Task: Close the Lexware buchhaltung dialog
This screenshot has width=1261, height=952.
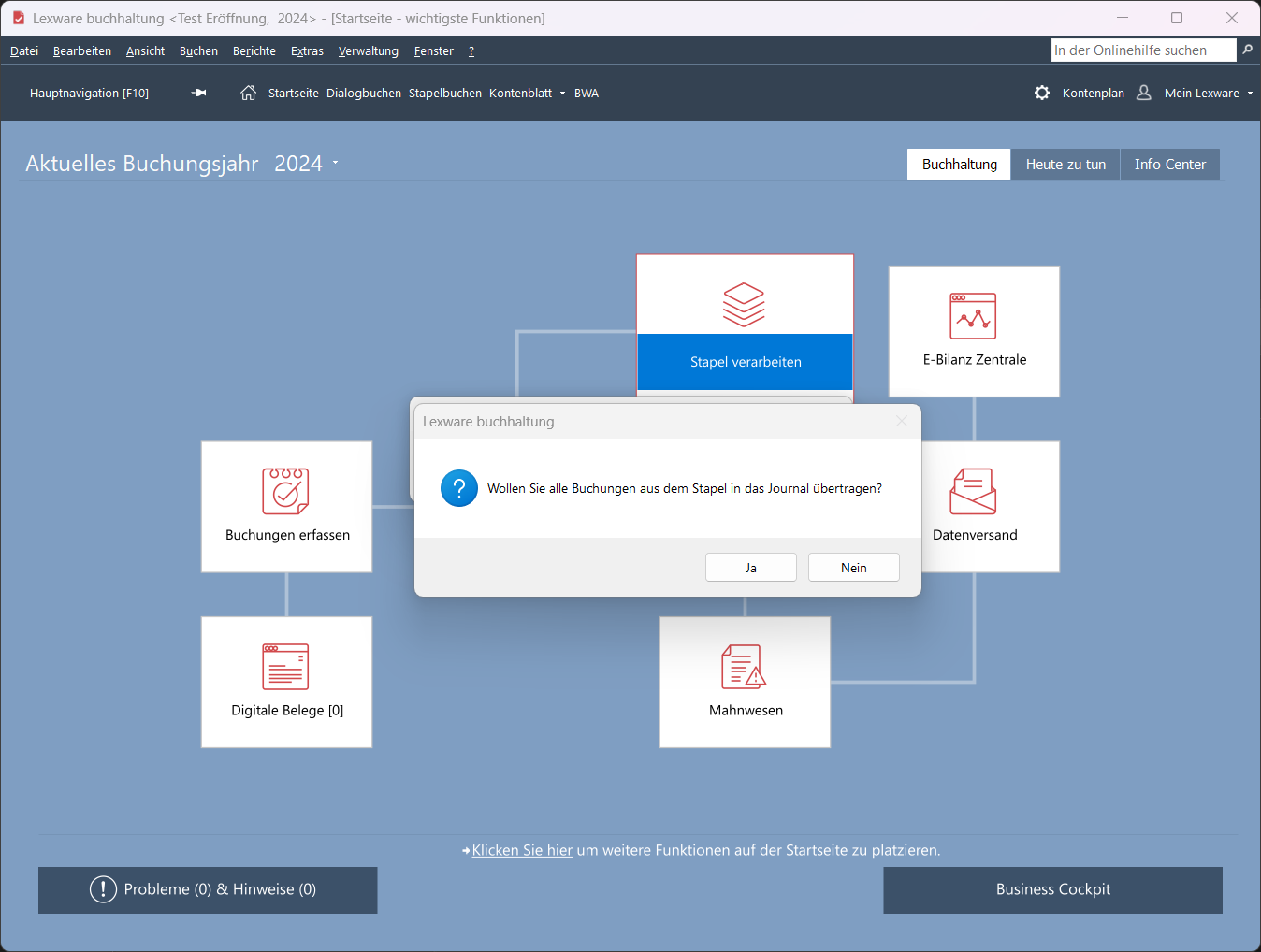Action: point(902,421)
